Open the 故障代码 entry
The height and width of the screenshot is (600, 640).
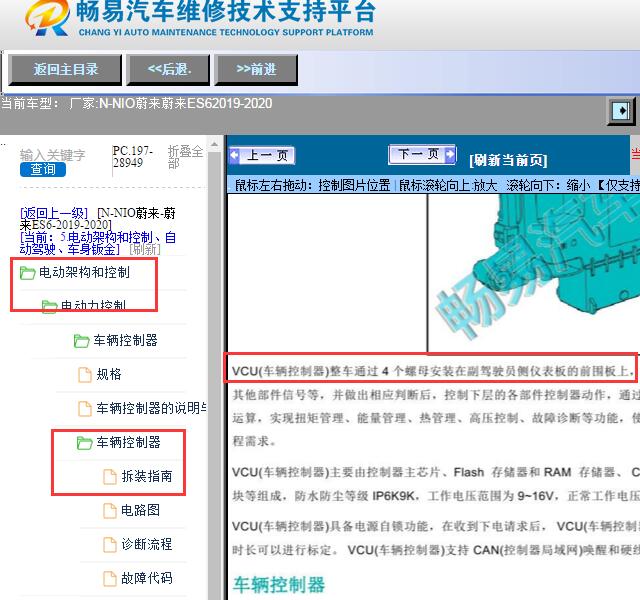point(147,578)
